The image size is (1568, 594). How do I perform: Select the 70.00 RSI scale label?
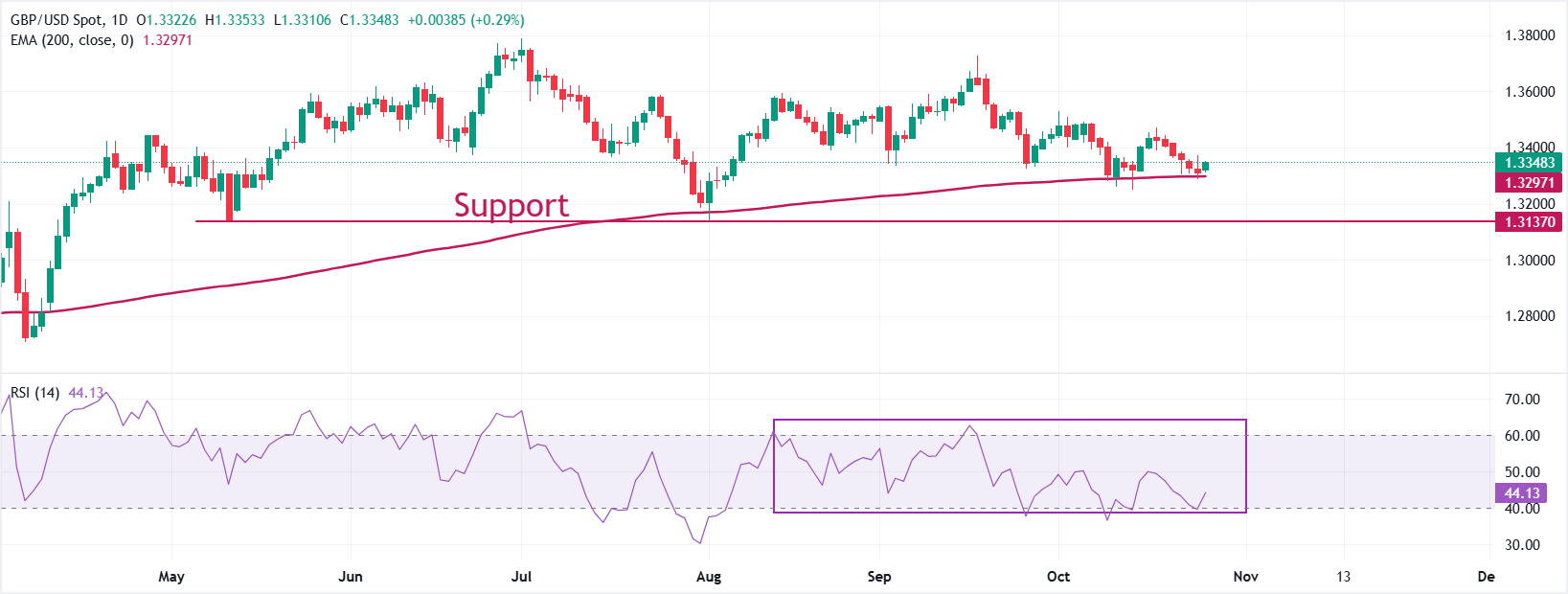coord(1522,400)
